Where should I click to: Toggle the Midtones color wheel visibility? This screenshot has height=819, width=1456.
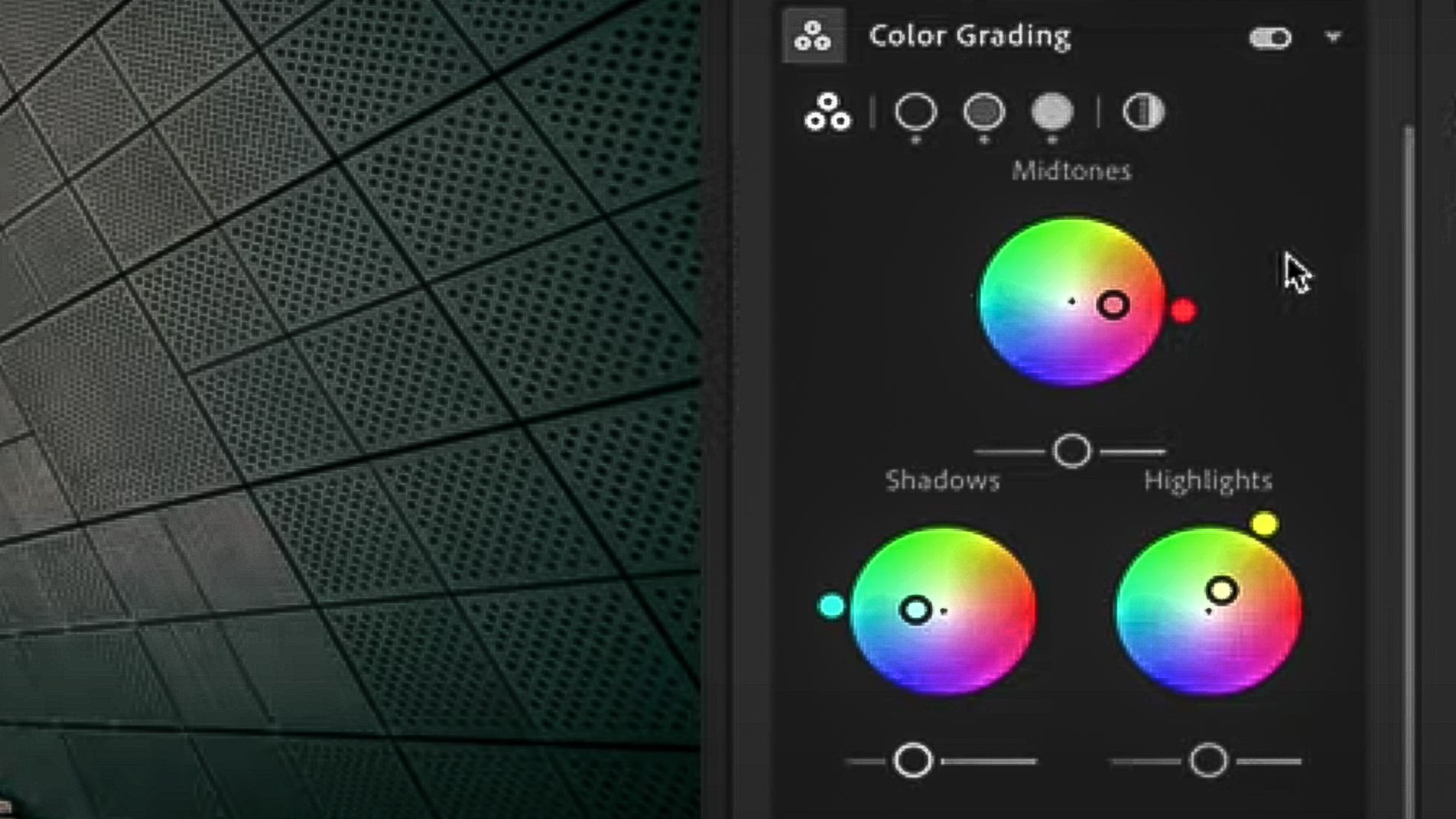click(984, 113)
